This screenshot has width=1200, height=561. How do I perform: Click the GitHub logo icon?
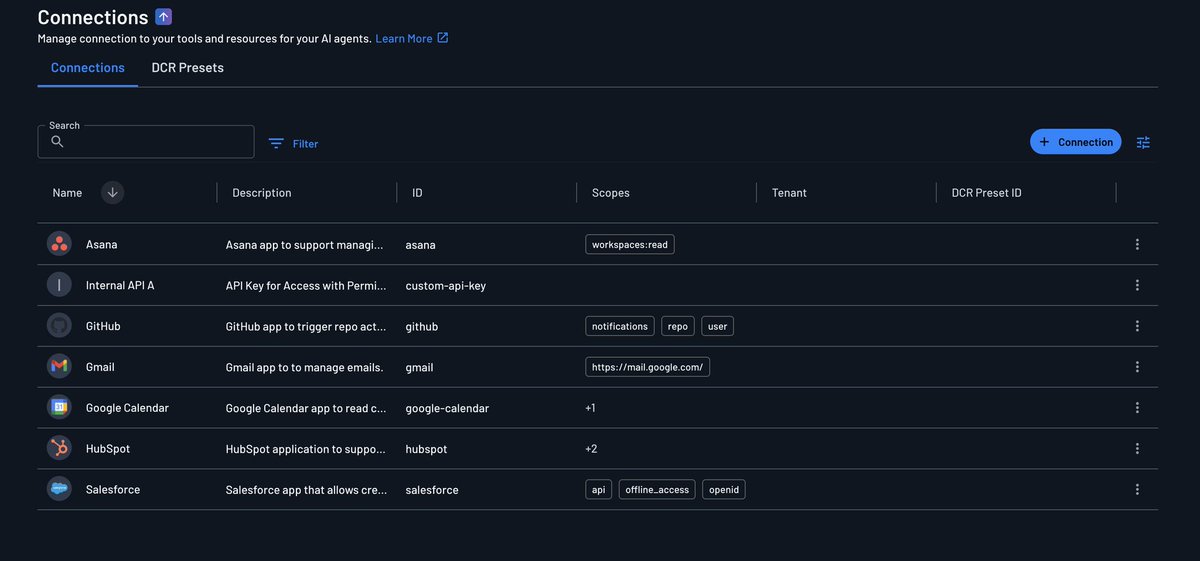point(59,326)
